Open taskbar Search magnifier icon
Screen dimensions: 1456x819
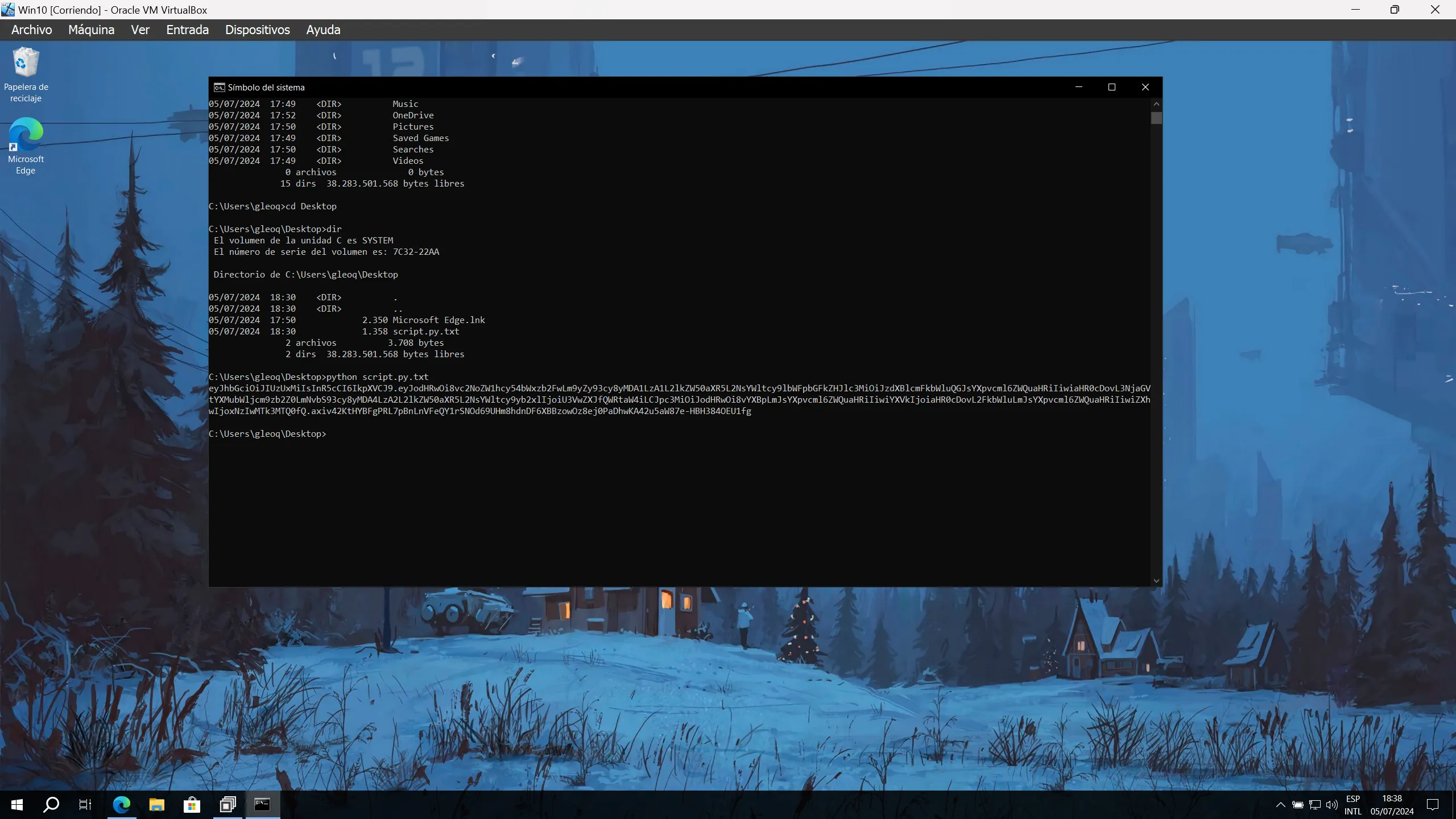tap(51, 805)
